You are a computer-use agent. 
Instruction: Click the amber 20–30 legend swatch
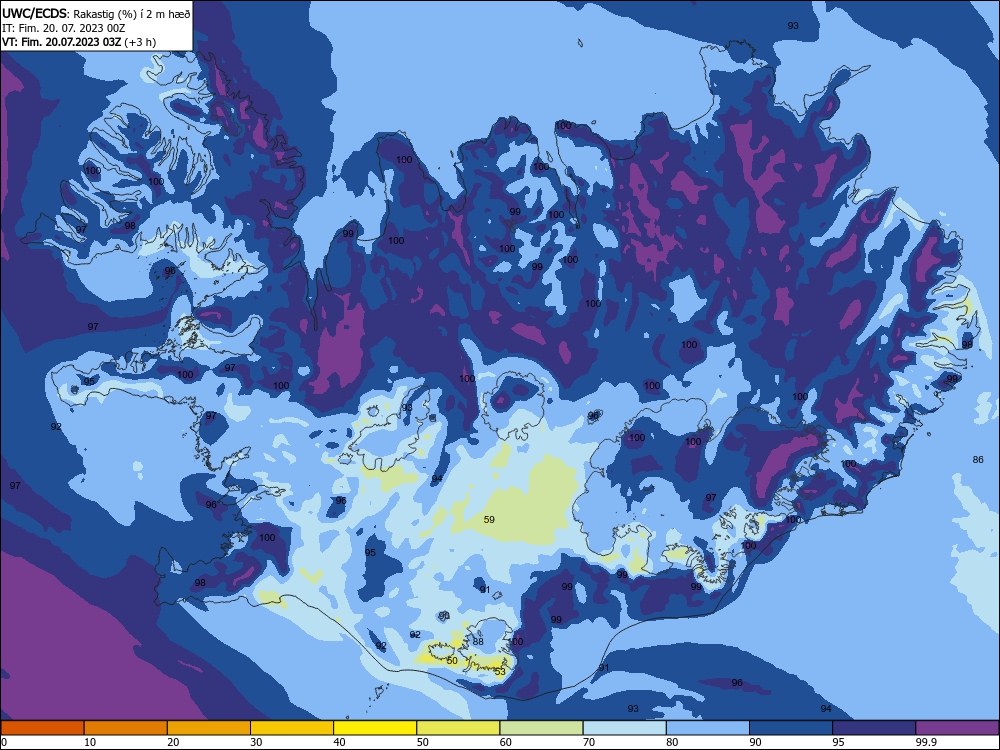(209, 728)
